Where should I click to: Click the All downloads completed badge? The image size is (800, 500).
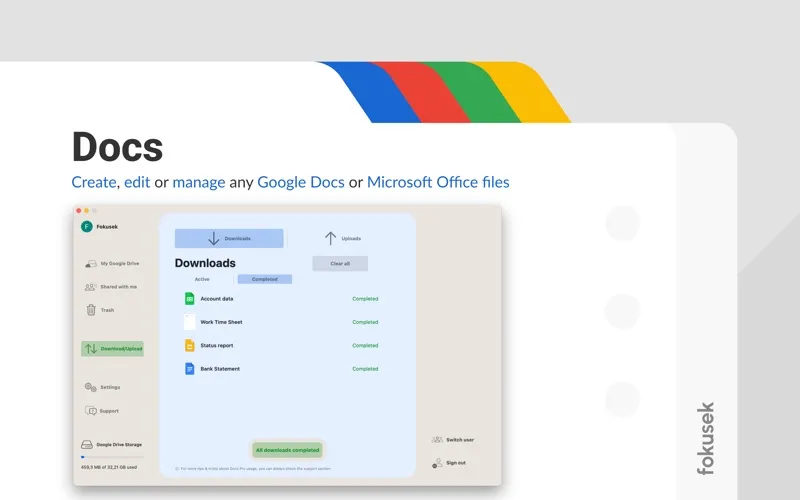tap(287, 450)
